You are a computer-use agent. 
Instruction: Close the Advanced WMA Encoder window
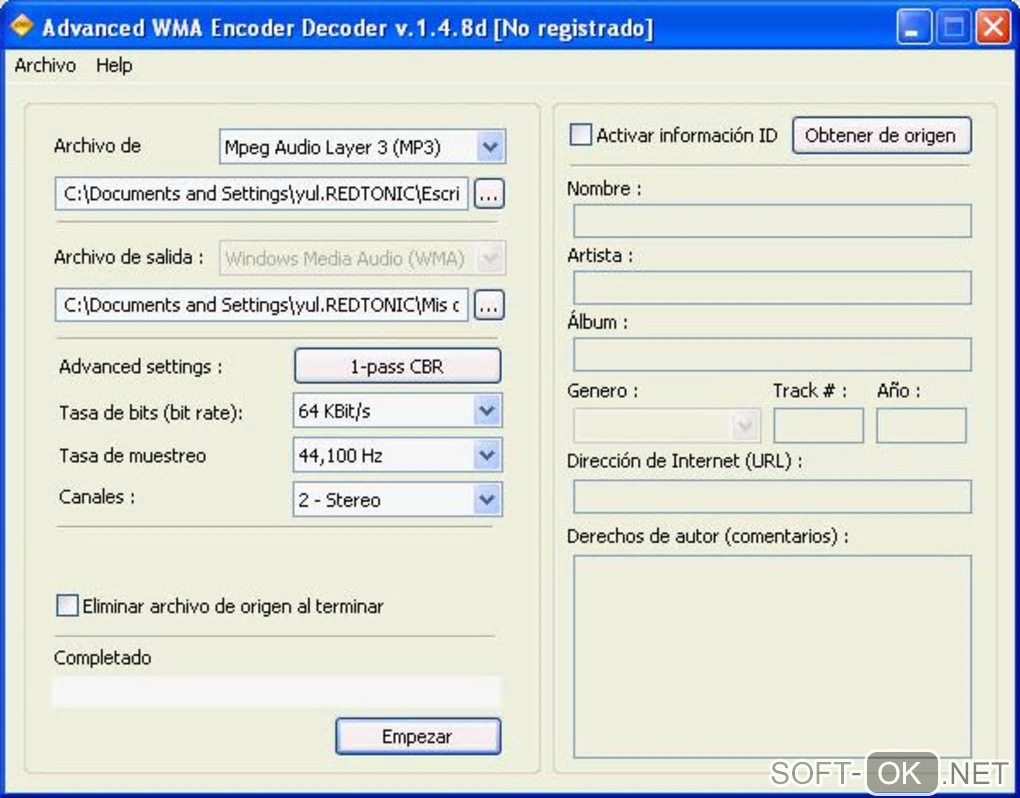click(993, 27)
